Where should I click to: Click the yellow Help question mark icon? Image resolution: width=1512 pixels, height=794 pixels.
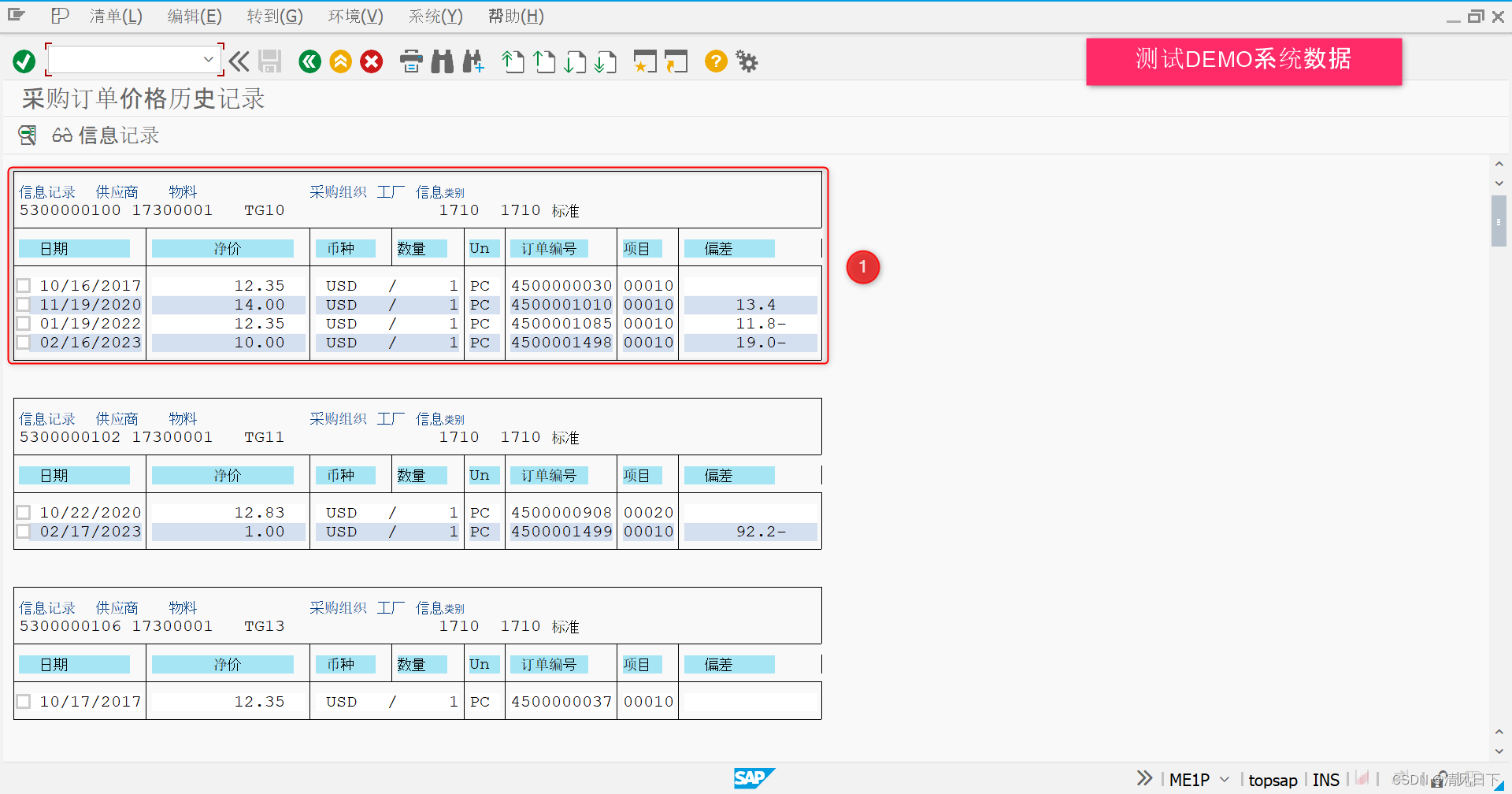(715, 61)
